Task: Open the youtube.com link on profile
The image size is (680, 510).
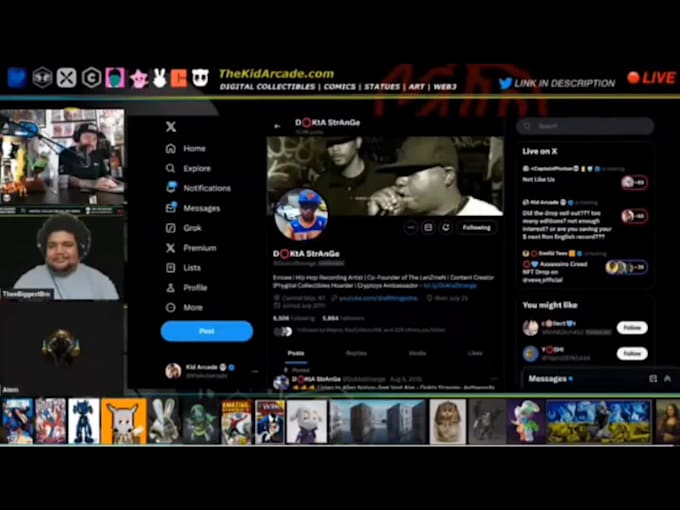Action: click(x=379, y=298)
